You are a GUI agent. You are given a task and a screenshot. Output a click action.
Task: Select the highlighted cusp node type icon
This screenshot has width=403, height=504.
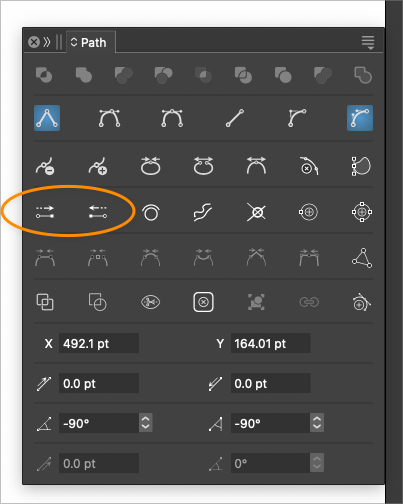coord(47,118)
